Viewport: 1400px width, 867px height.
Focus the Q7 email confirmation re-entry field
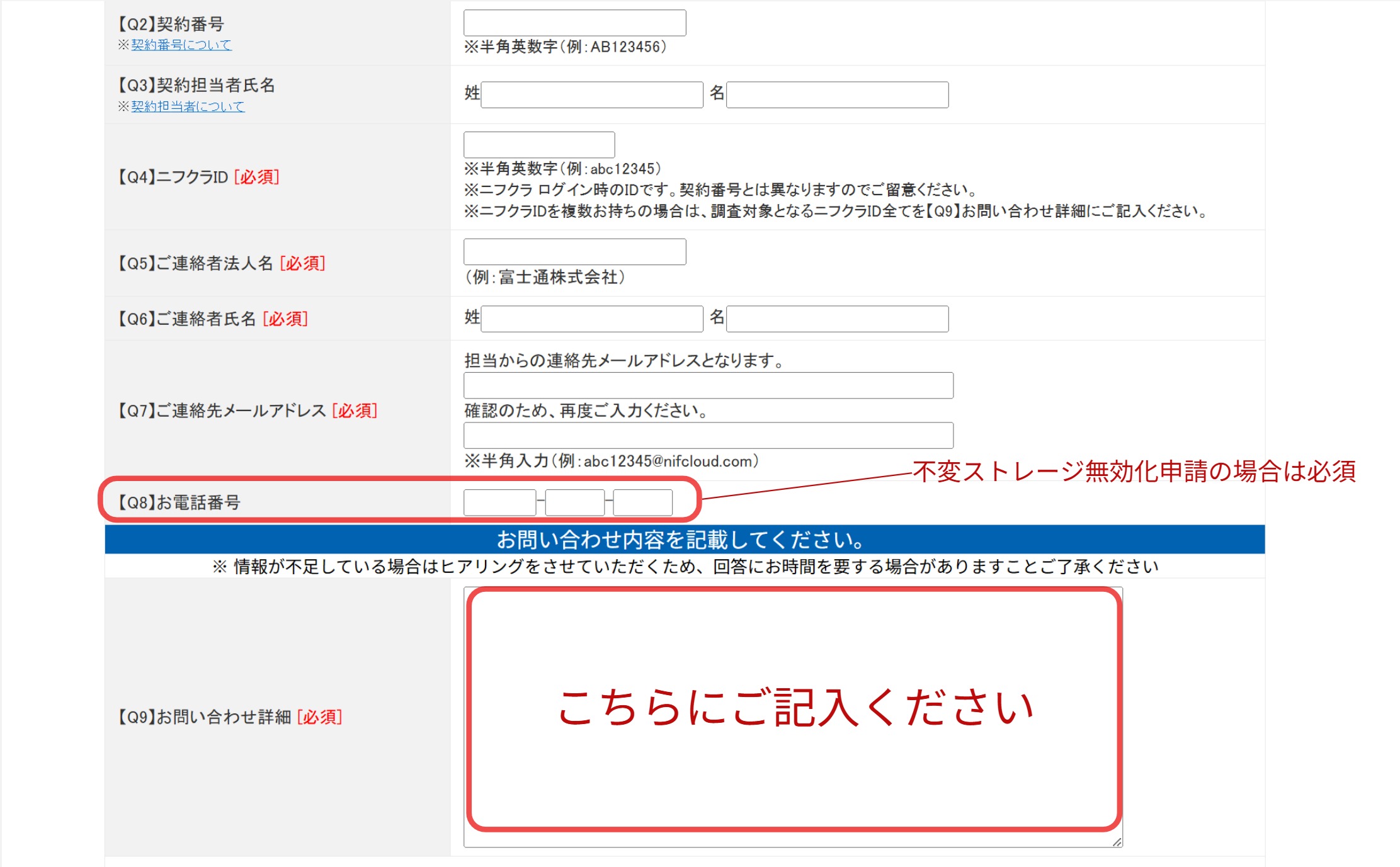click(x=708, y=436)
